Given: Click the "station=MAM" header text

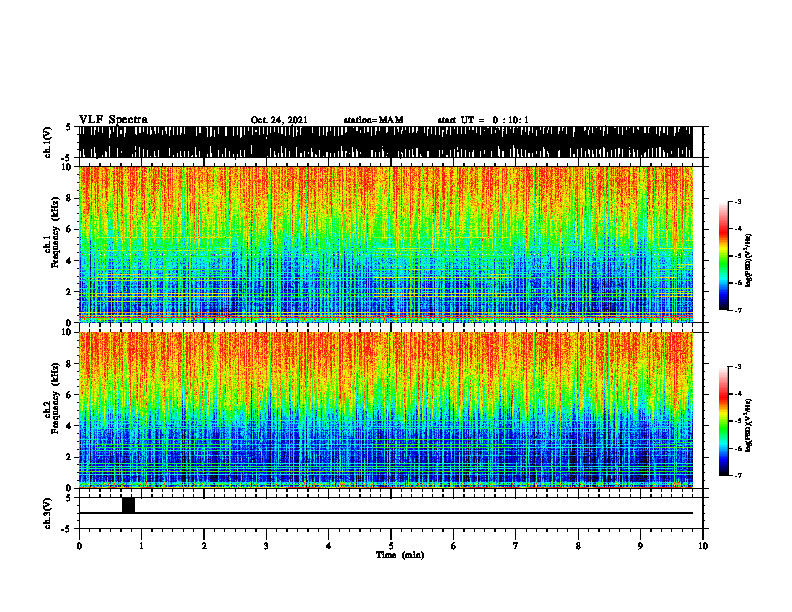Looking at the screenshot, I should point(373,120).
